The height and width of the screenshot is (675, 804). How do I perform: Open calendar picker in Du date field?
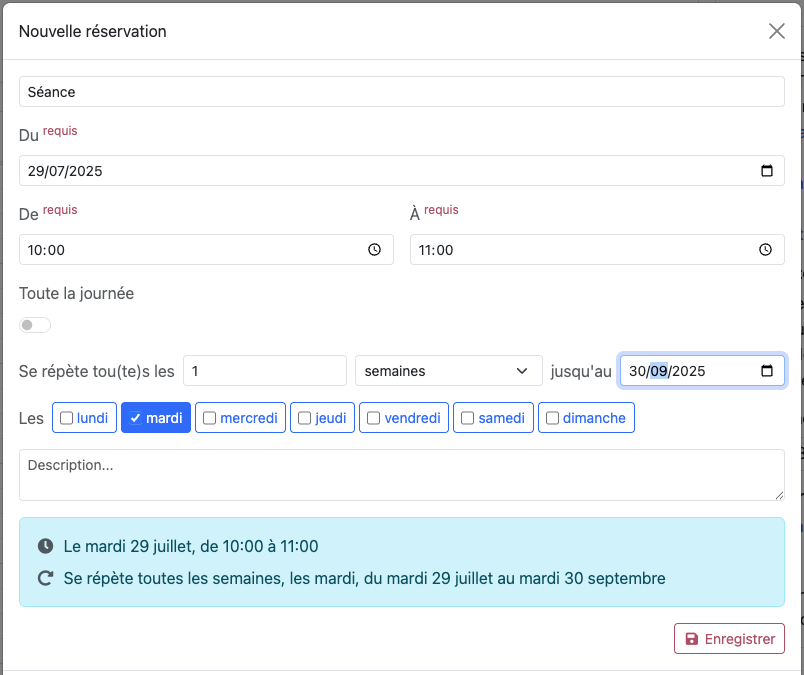767,171
